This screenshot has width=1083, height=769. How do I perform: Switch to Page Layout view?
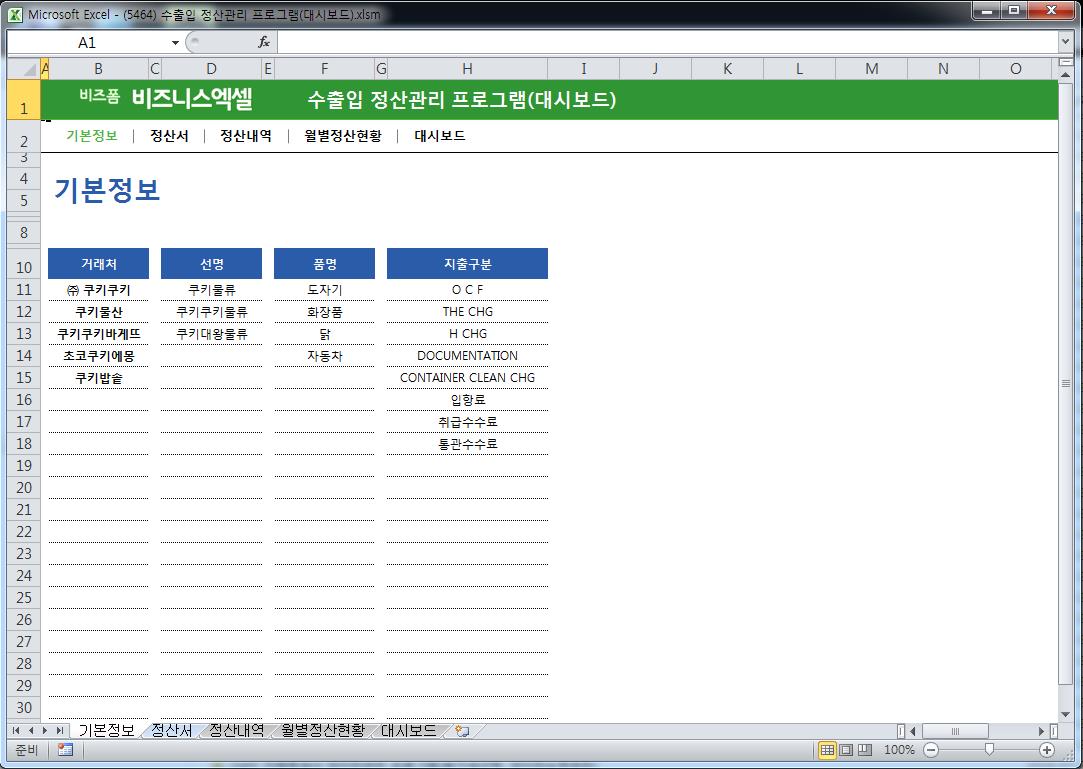click(846, 750)
